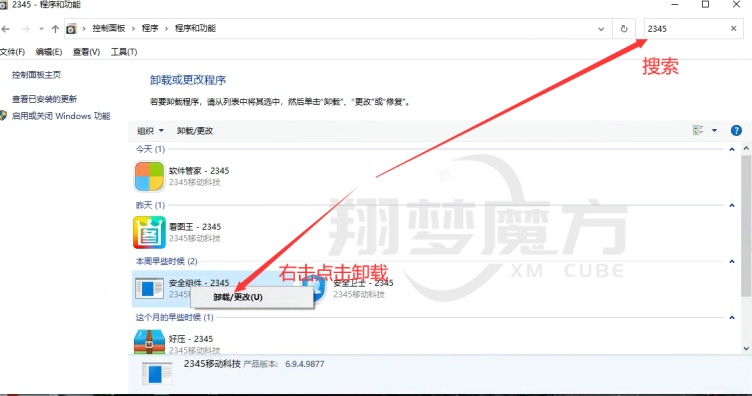Refresh the address bar location
The image size is (752, 396).
click(623, 29)
